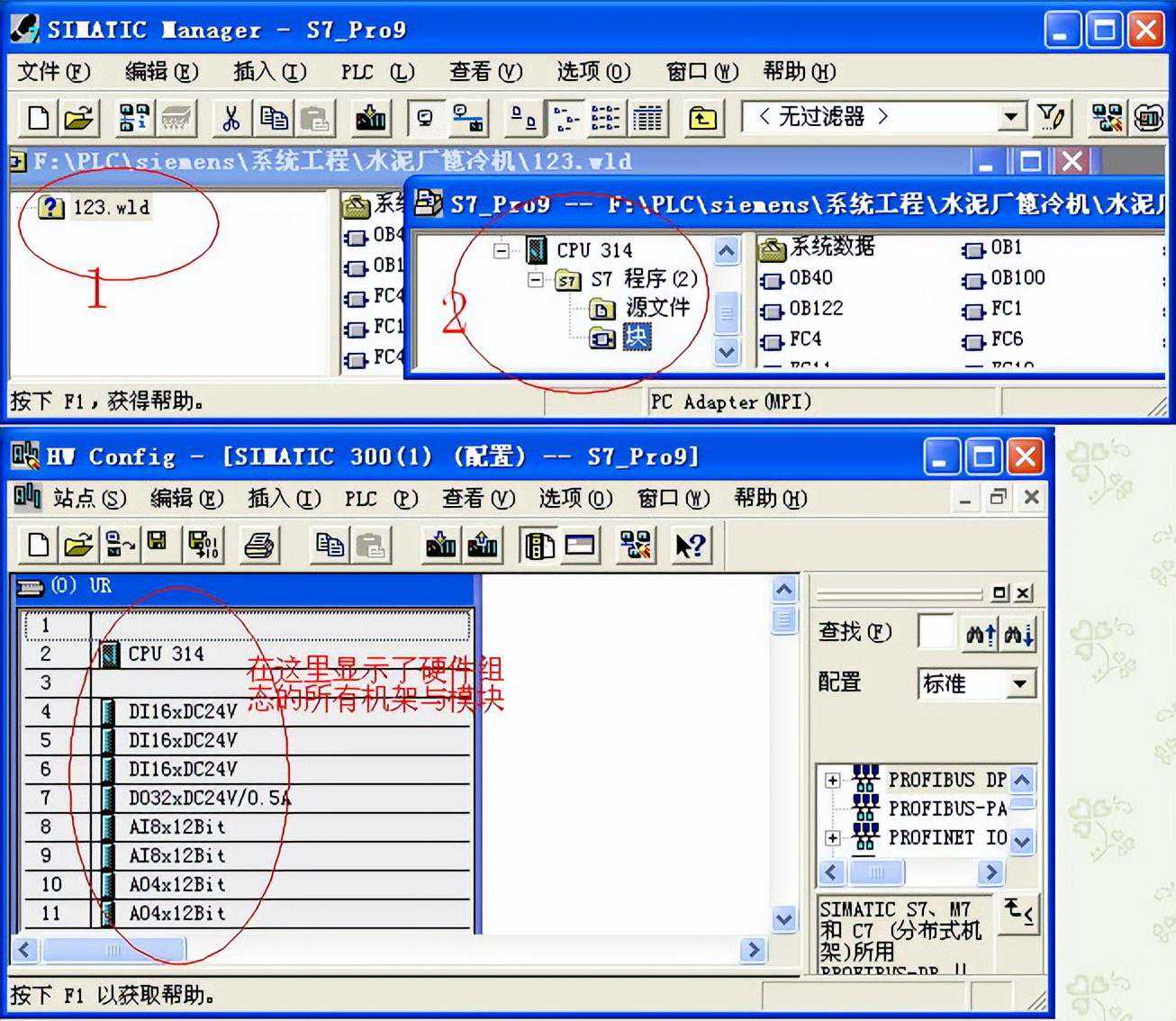1176x1021 pixels.
Task: Select the 123.wld file item
Action: [x=110, y=207]
